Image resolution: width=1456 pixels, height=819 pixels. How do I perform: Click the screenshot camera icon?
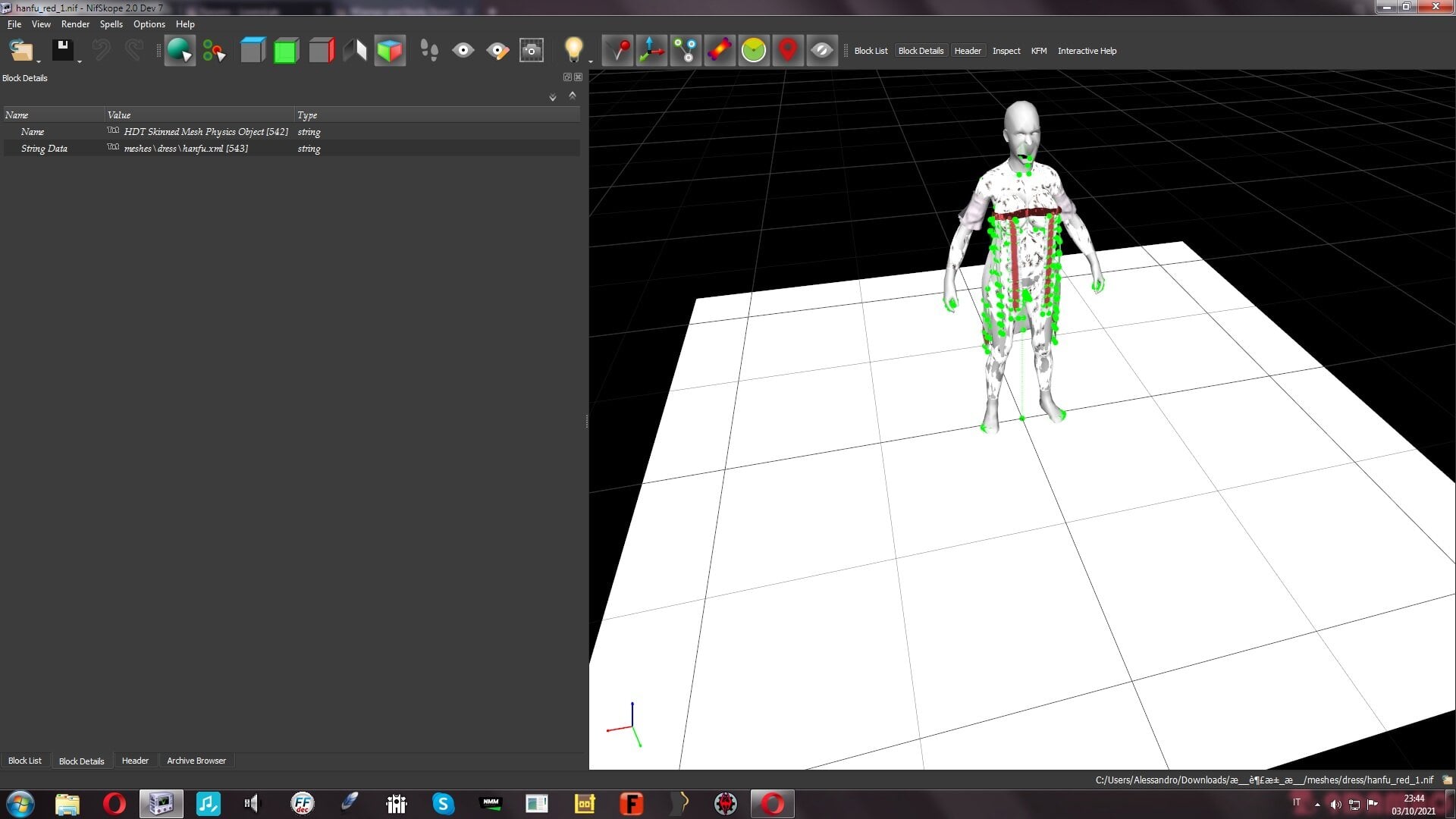[532, 51]
